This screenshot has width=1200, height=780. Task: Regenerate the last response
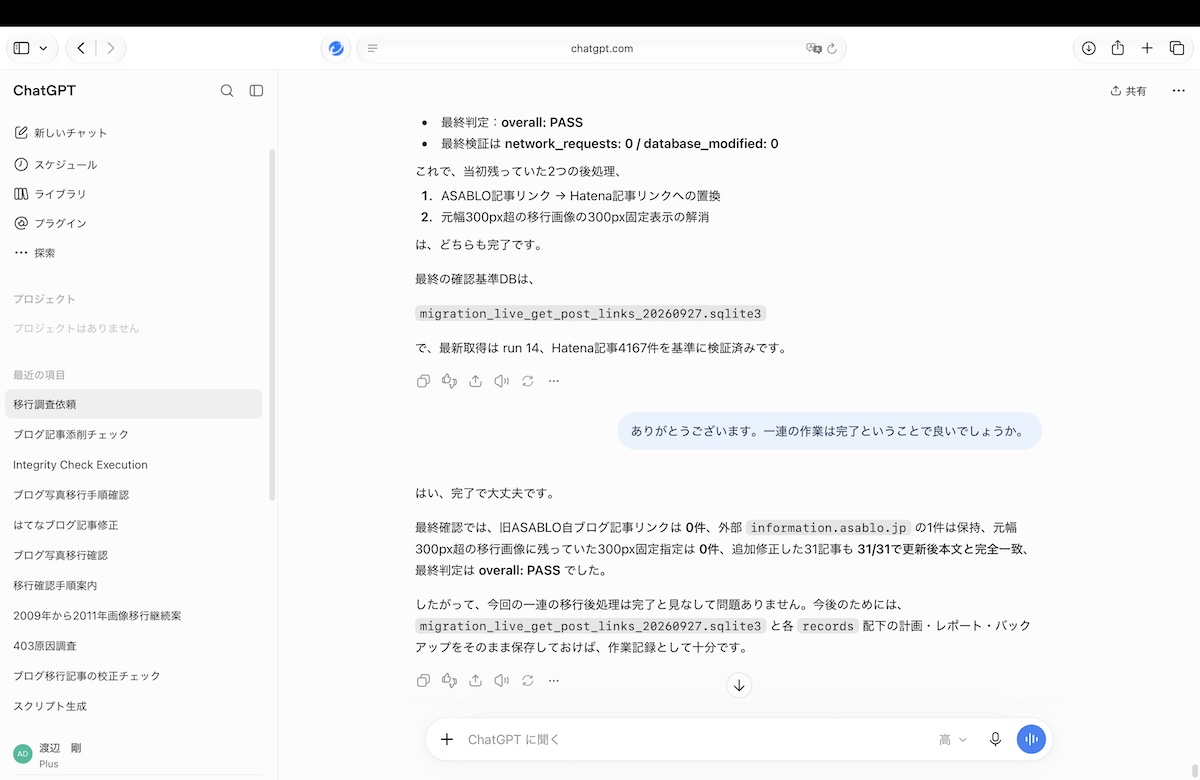point(527,681)
